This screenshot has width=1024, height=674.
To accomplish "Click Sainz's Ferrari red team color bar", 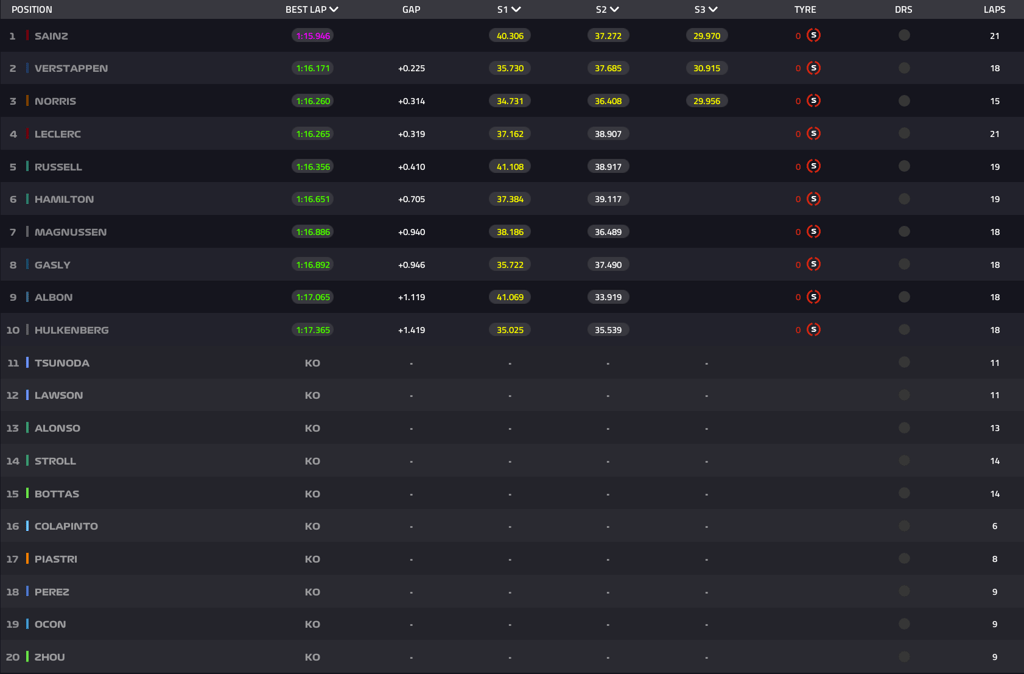I will [x=27, y=35].
